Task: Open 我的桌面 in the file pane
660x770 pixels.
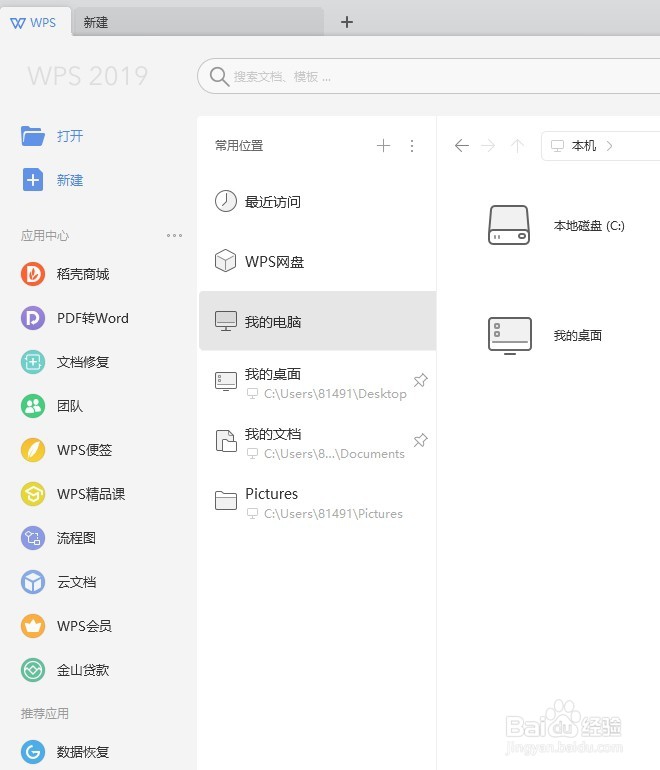Action: [x=545, y=335]
